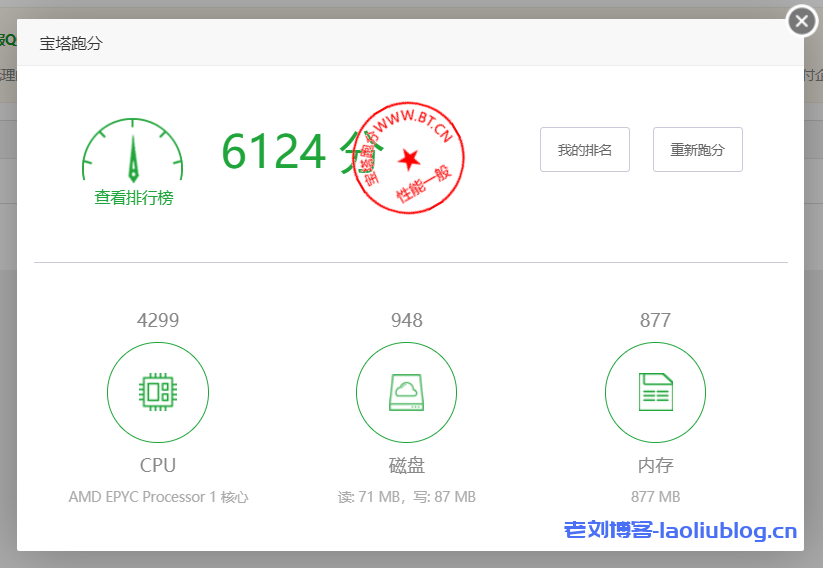Viewport: 823px width, 568px height.
Task: Click the disk read/write speed text
Action: [x=406, y=497]
